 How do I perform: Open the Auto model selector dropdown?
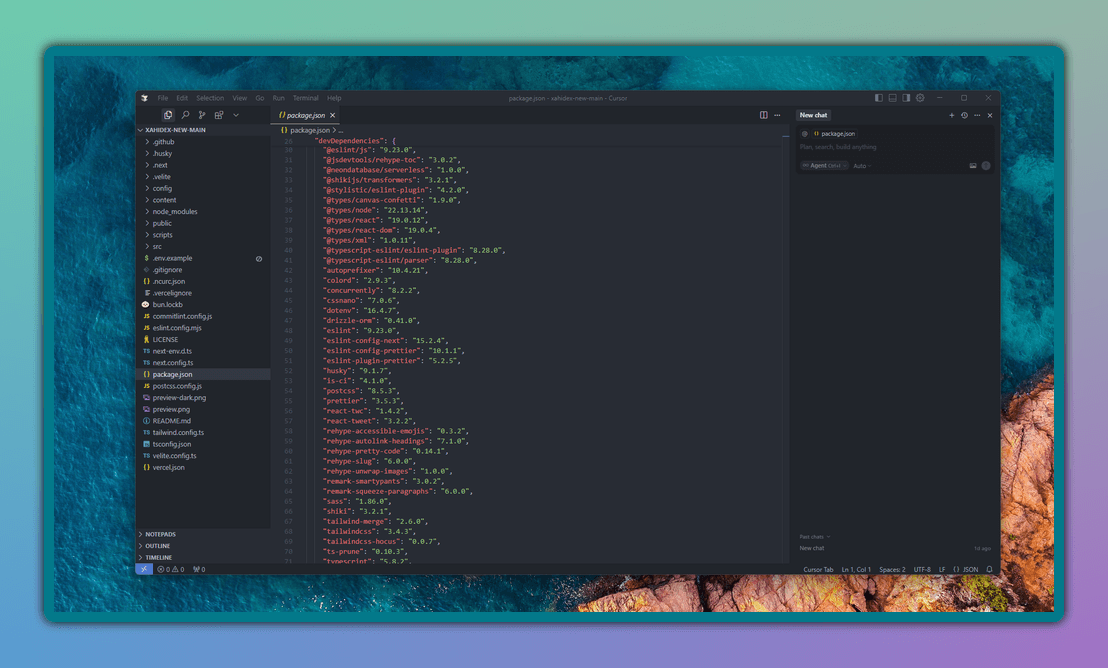click(x=862, y=165)
